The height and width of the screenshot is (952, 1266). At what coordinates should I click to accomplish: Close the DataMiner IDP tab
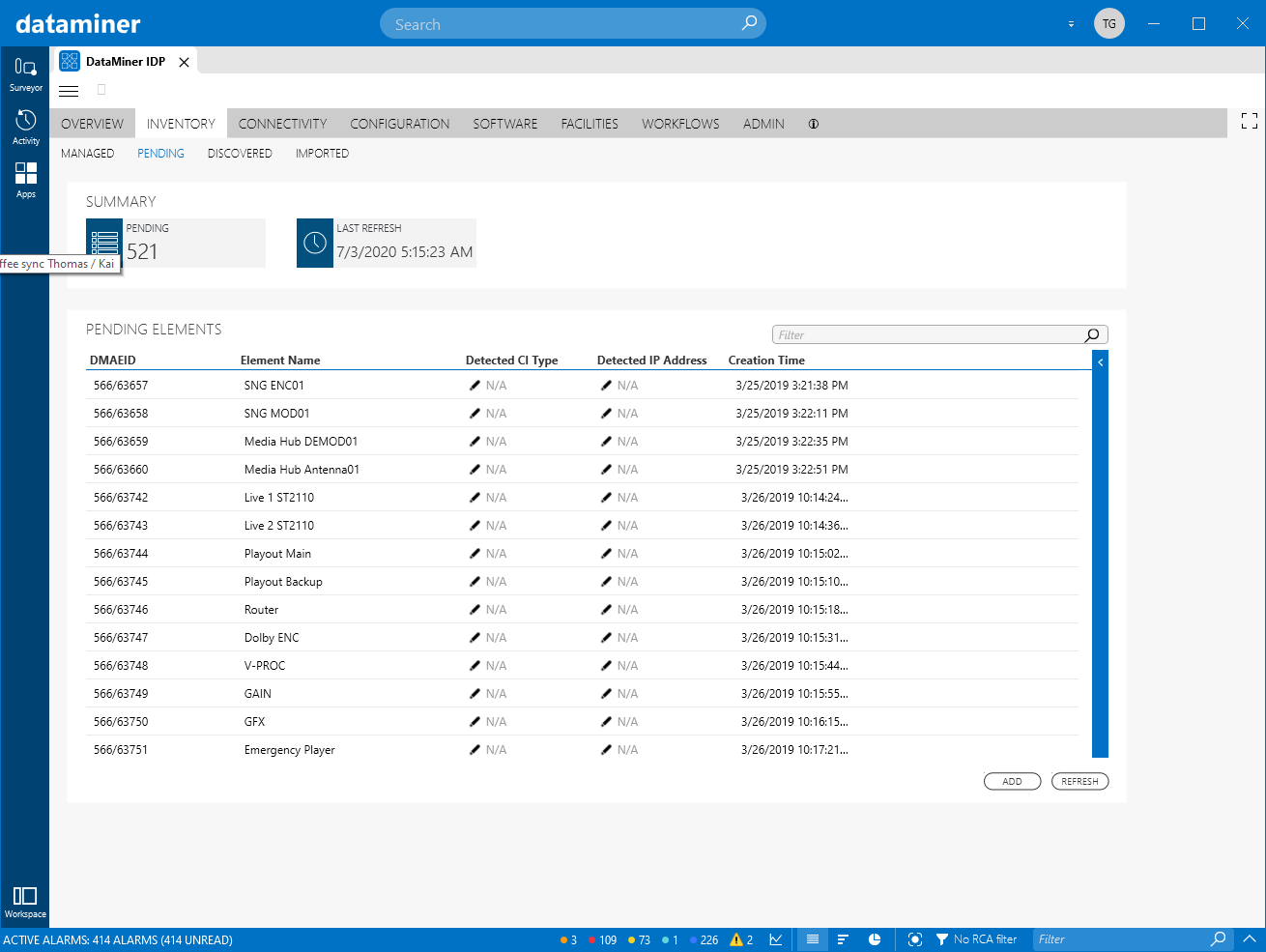184,62
